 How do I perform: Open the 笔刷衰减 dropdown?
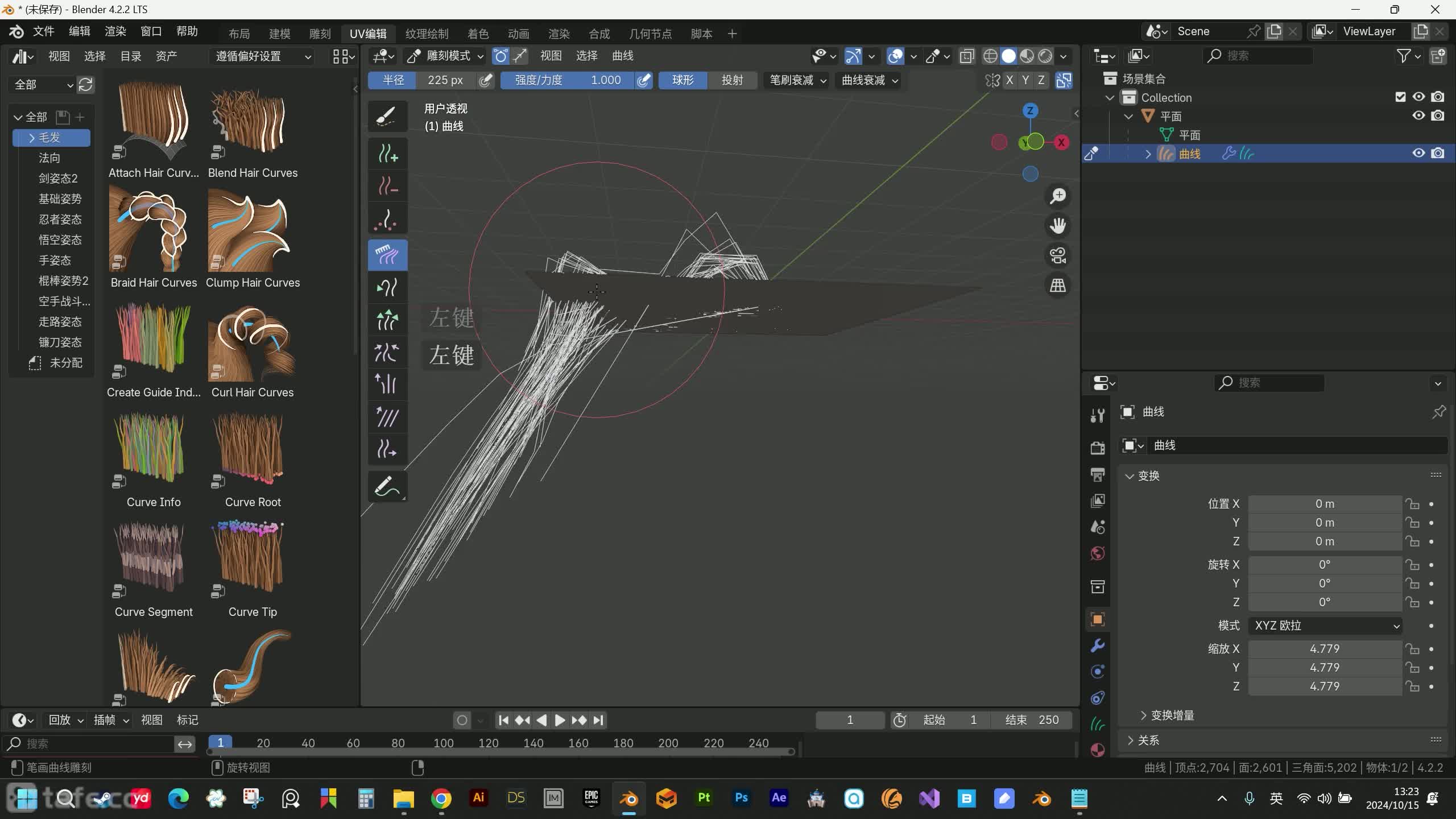tap(797, 80)
